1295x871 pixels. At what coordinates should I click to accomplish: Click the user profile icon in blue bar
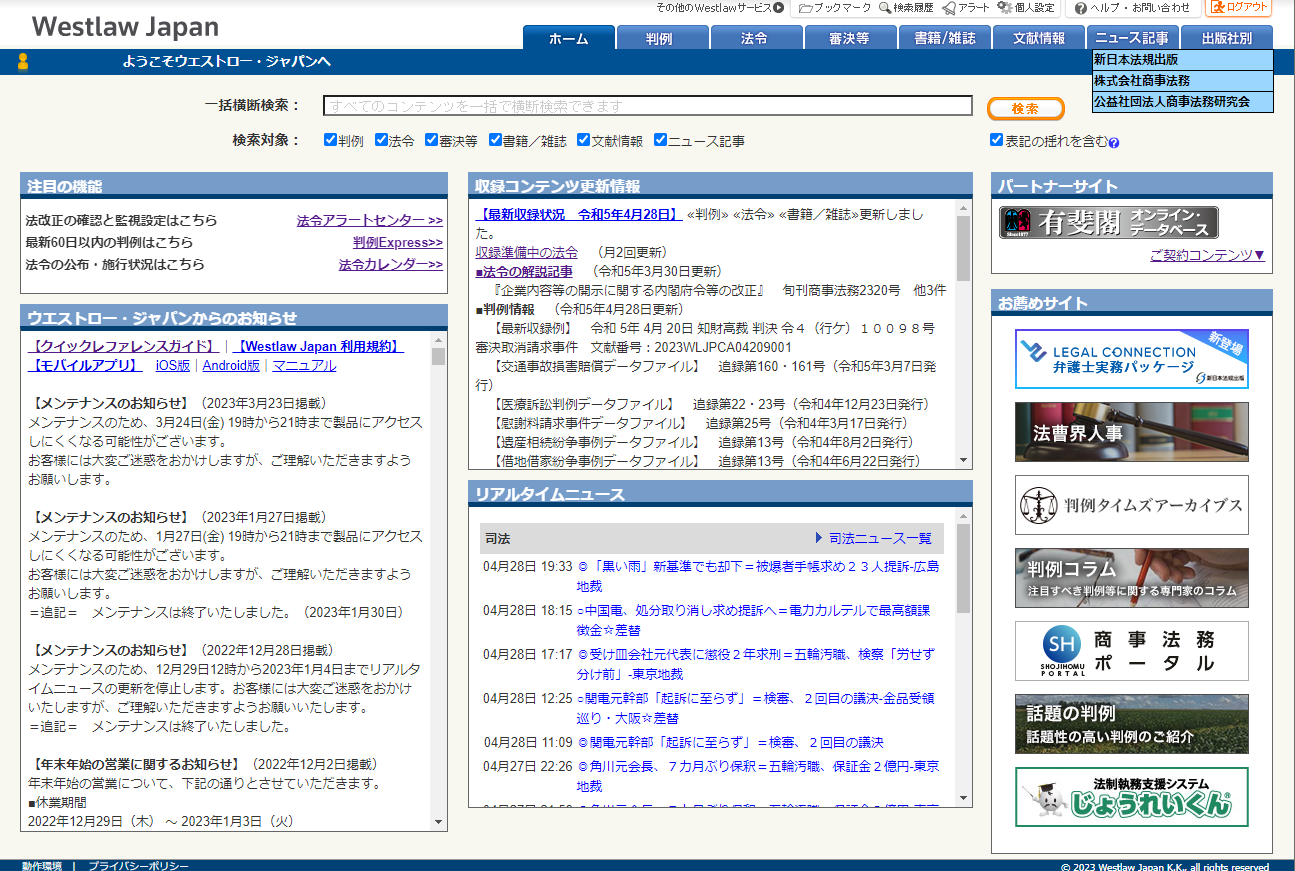(23, 62)
